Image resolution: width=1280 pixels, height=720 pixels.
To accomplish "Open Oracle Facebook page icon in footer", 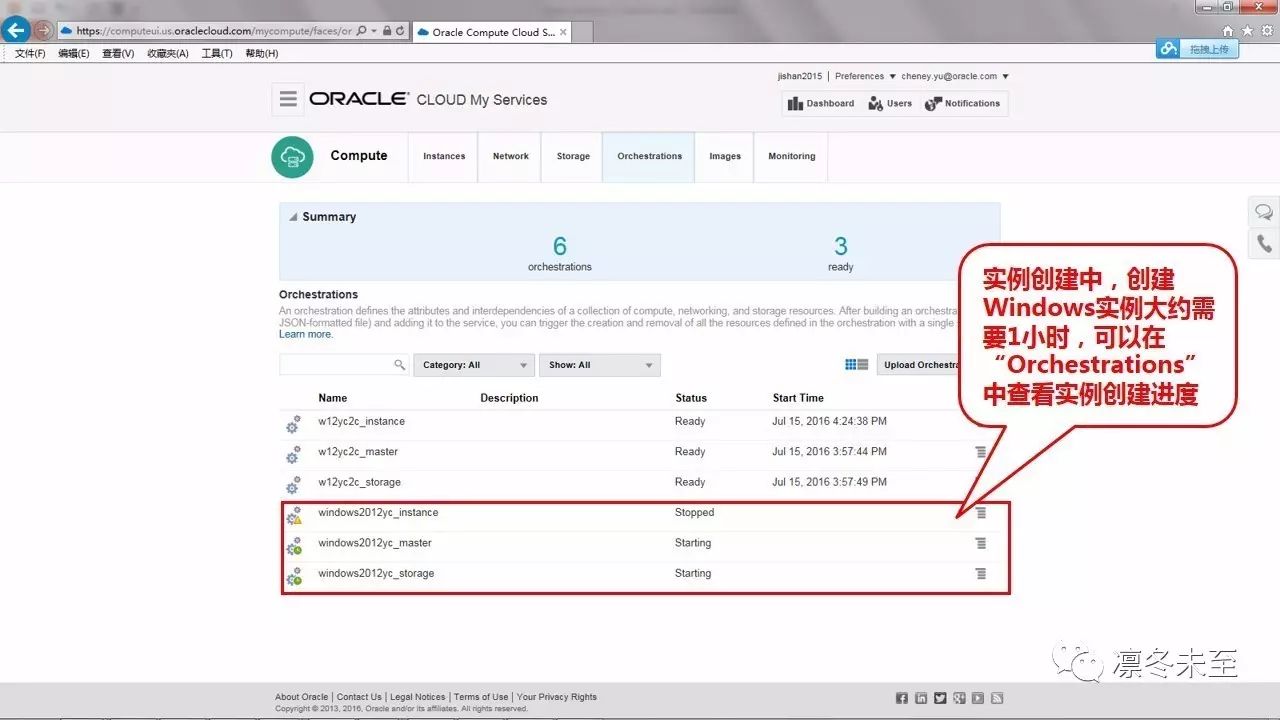I will coord(902,698).
